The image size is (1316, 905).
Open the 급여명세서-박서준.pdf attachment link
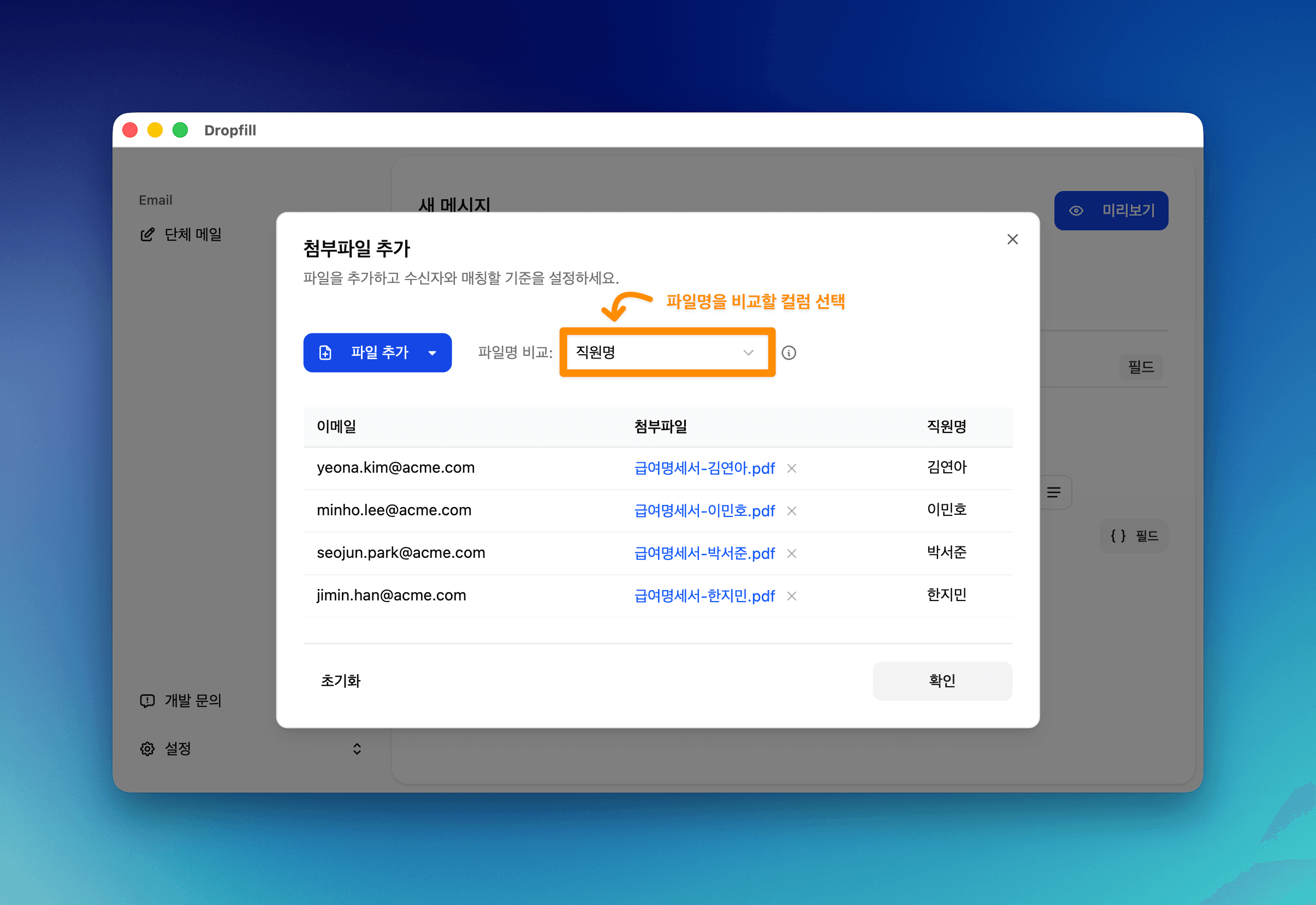coord(704,553)
